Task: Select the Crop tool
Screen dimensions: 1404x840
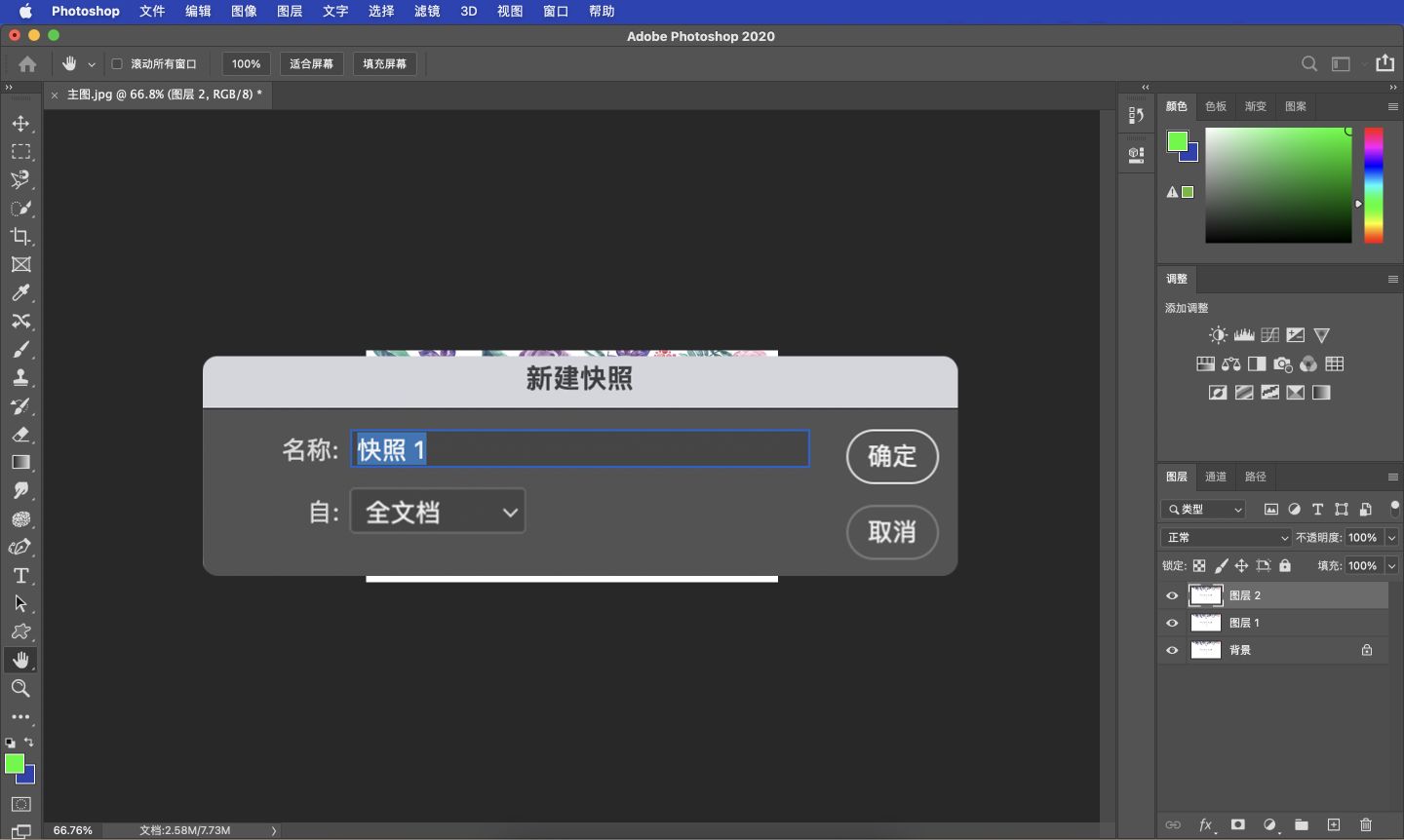Action: (20, 236)
